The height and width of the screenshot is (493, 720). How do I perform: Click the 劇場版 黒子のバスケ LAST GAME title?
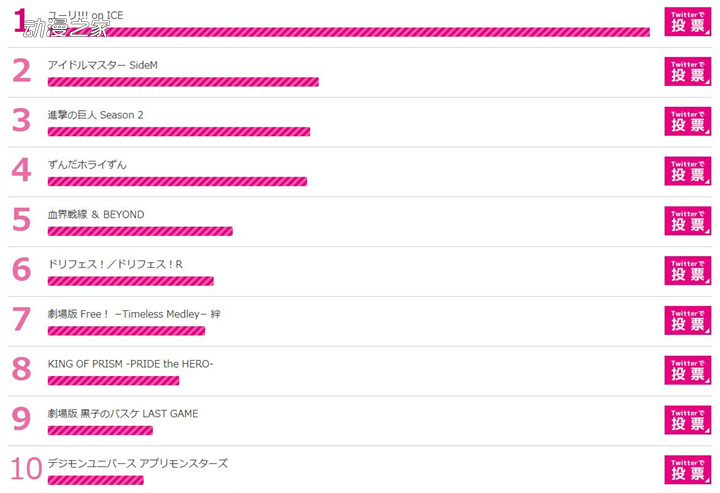click(x=123, y=414)
